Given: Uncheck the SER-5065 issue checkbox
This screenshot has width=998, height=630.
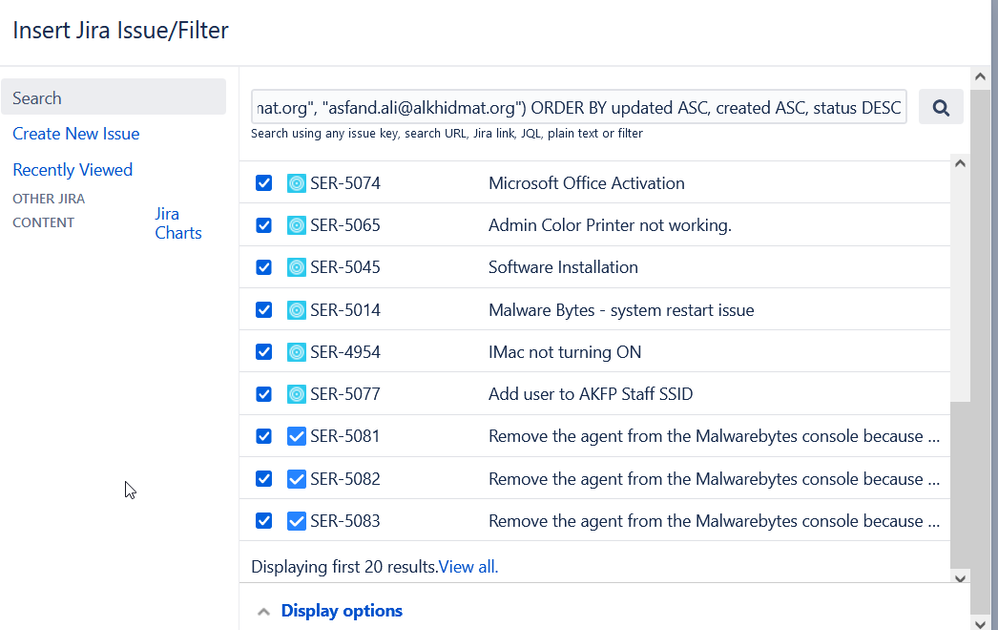Looking at the screenshot, I should (264, 225).
